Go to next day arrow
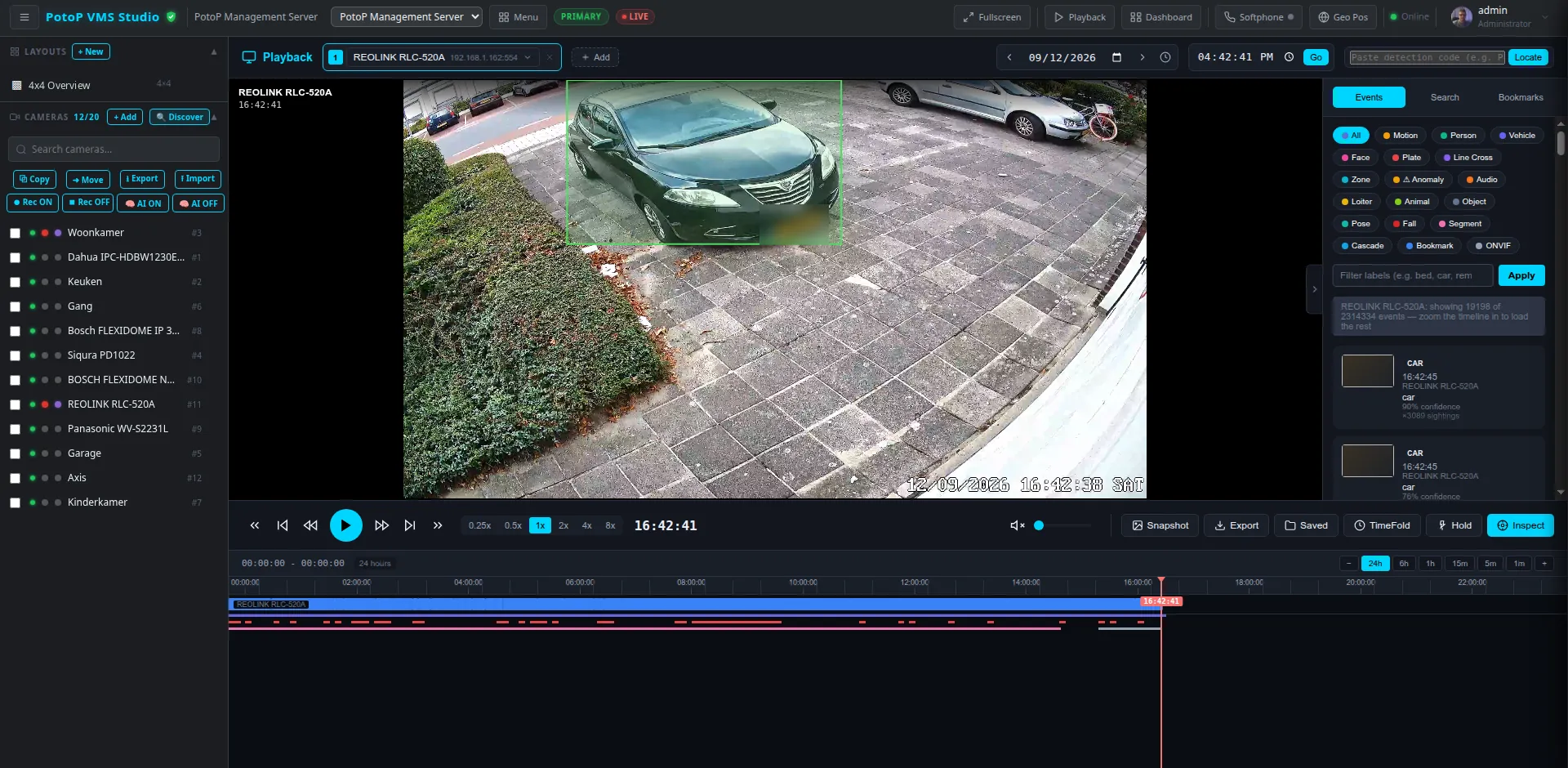The height and width of the screenshot is (768, 1568). pyautogui.click(x=1142, y=57)
